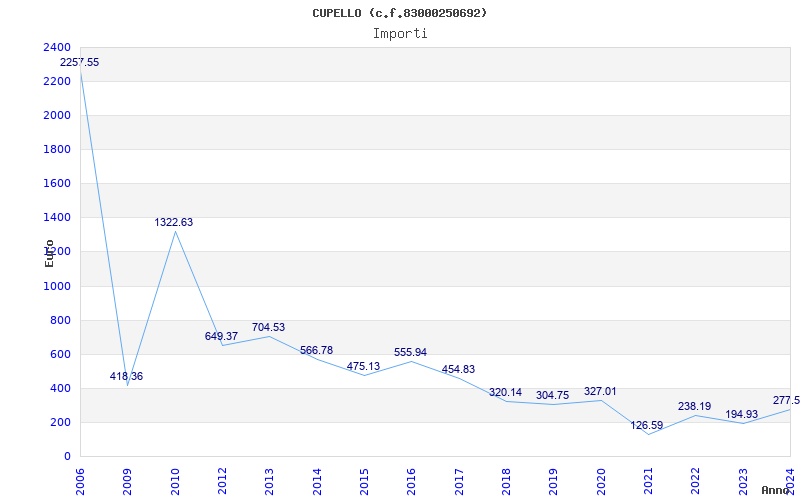The width and height of the screenshot is (800, 500).
Task: Click the data label 475.13
Action: 363,366
